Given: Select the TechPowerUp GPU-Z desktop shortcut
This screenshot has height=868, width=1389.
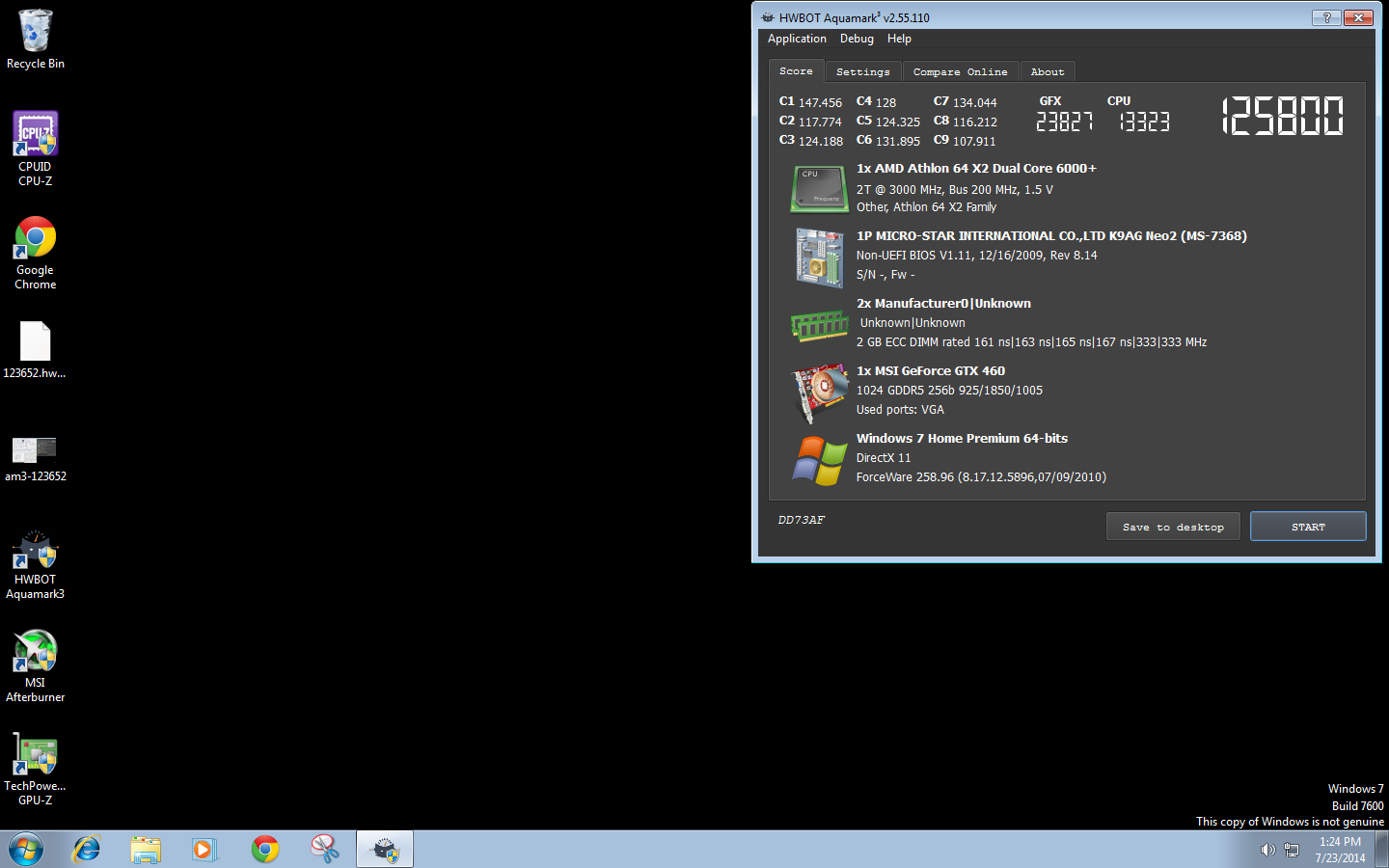Looking at the screenshot, I should click(x=36, y=769).
